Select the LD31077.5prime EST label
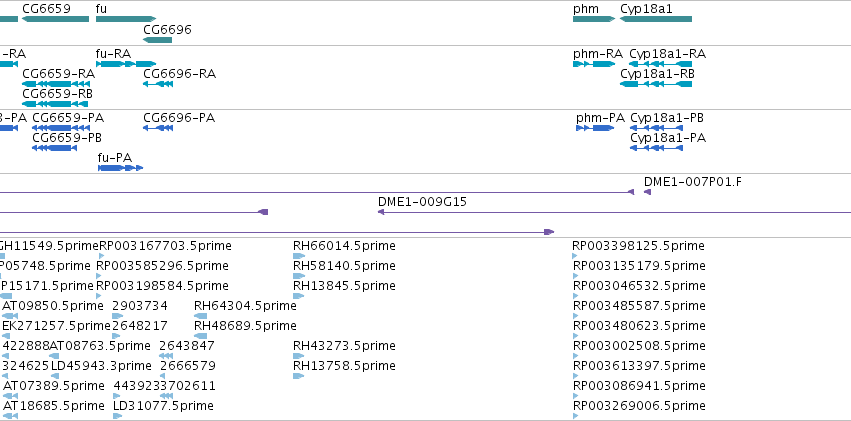 163,406
